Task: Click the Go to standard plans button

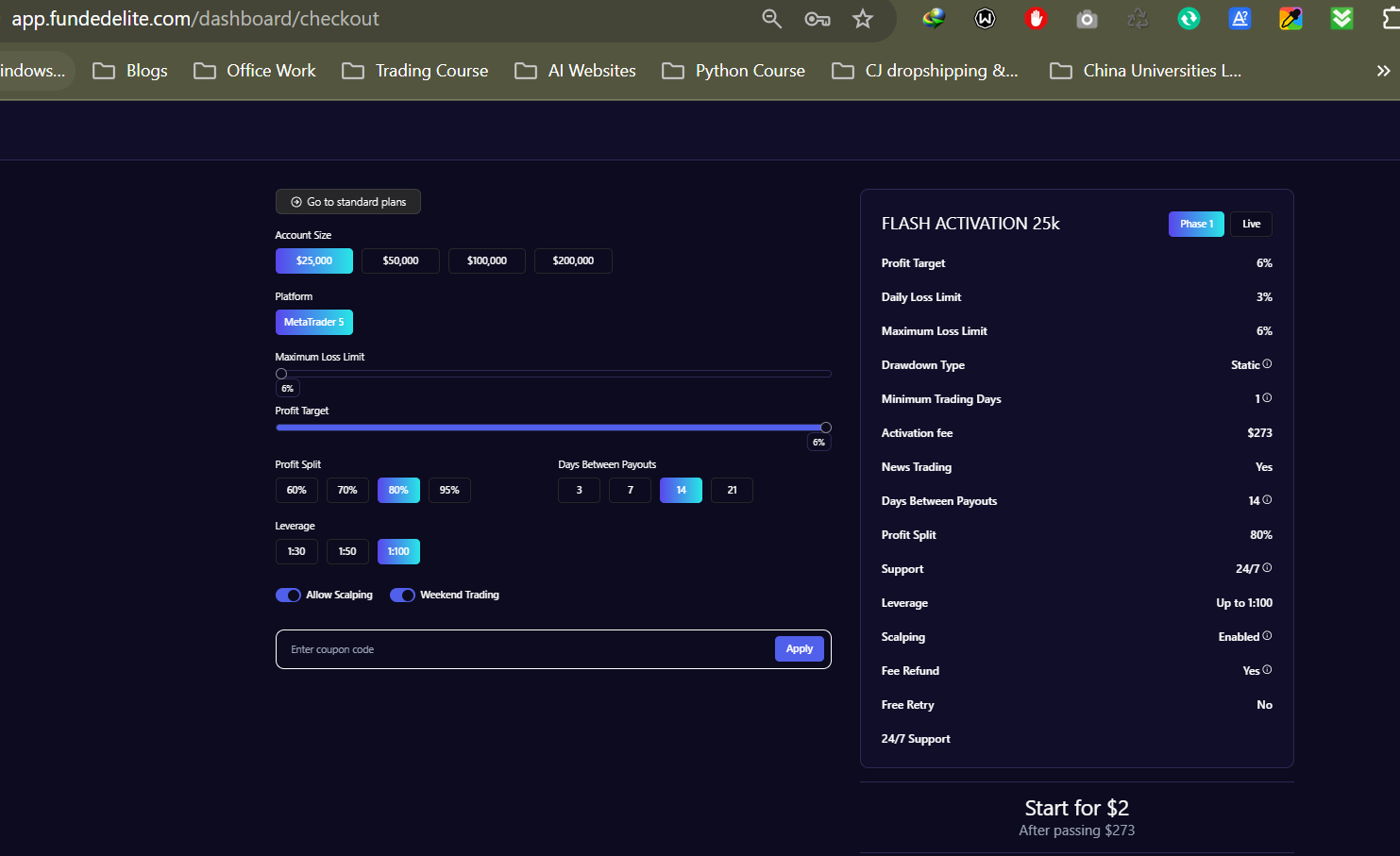Action: click(x=348, y=202)
